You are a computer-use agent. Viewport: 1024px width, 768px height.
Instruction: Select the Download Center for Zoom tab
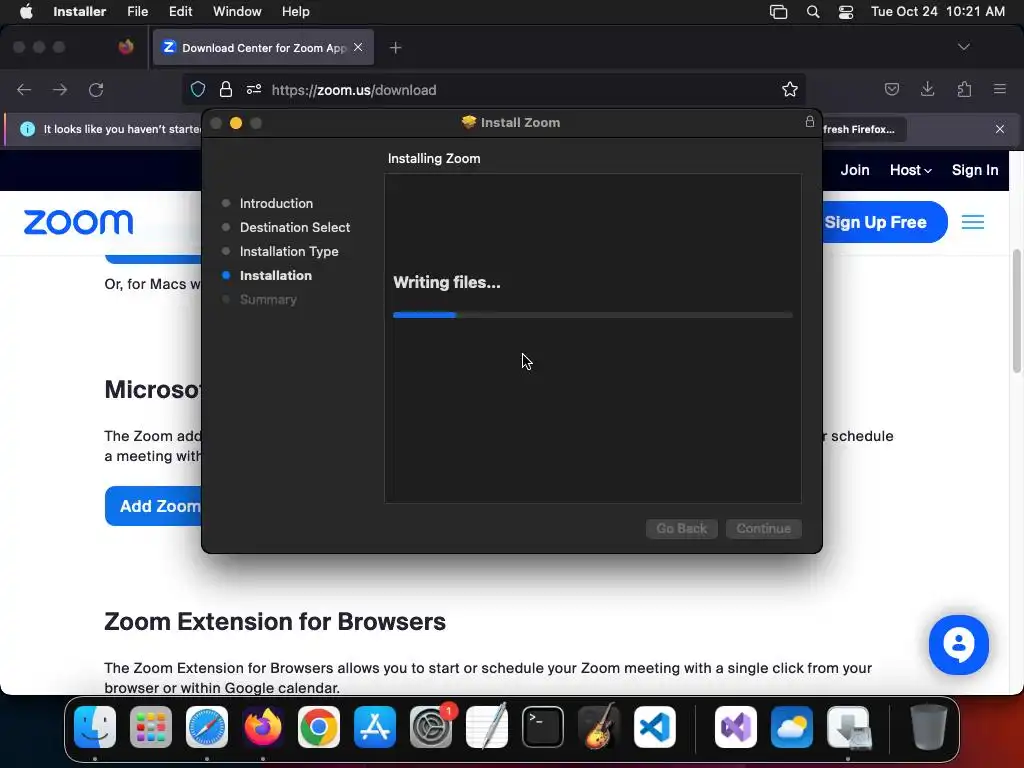point(263,47)
